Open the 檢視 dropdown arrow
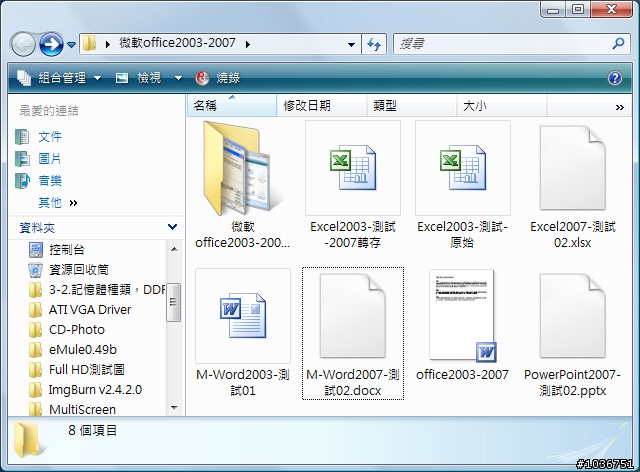 click(x=178, y=78)
